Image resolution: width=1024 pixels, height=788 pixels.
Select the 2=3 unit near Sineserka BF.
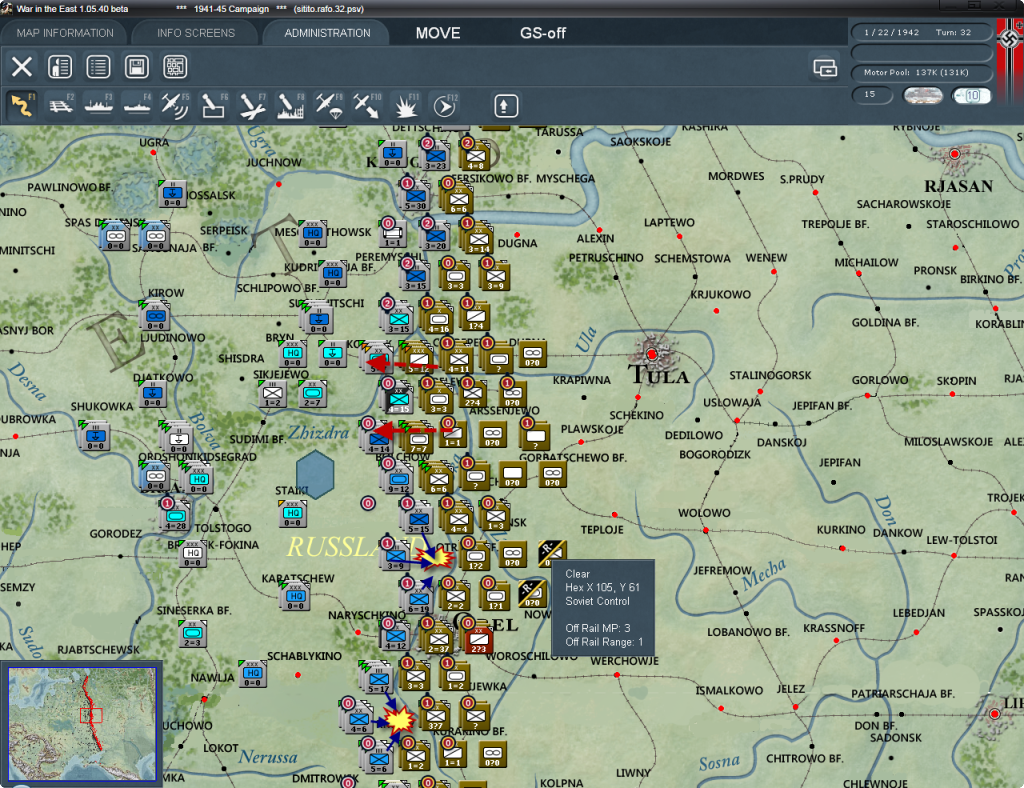(192, 633)
